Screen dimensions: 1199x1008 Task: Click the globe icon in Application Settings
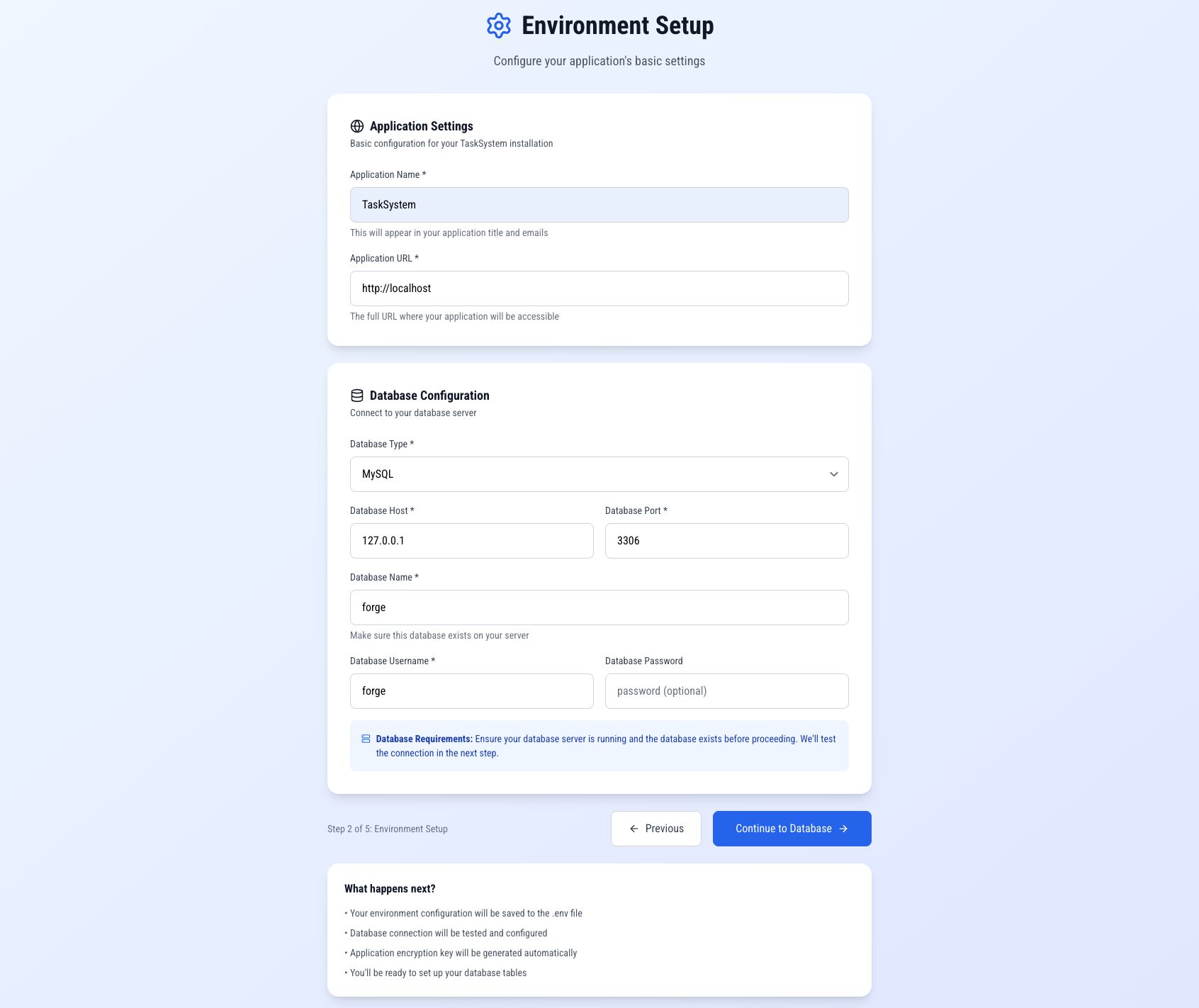pos(357,126)
